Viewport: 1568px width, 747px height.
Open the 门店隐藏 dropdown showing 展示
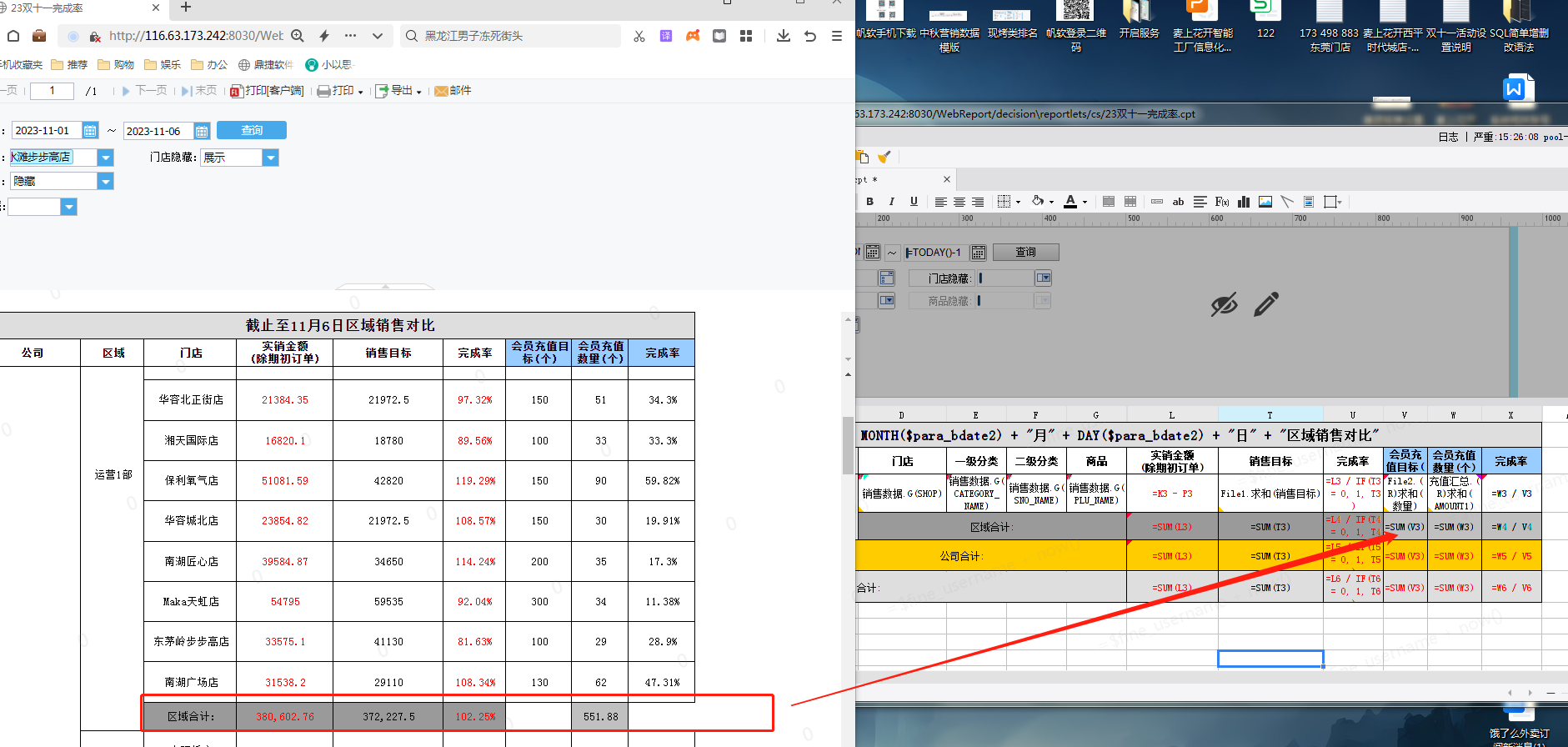pyautogui.click(x=270, y=158)
